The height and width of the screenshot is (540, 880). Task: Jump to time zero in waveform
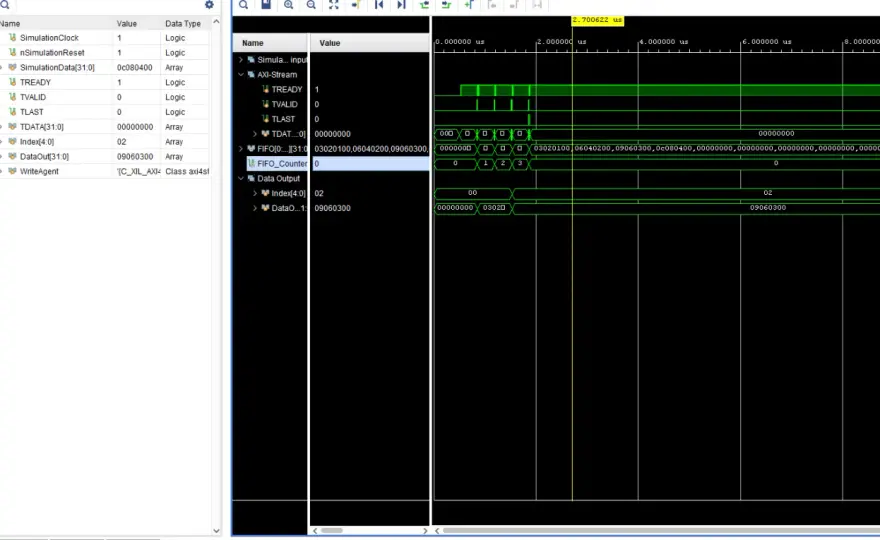(x=379, y=4)
